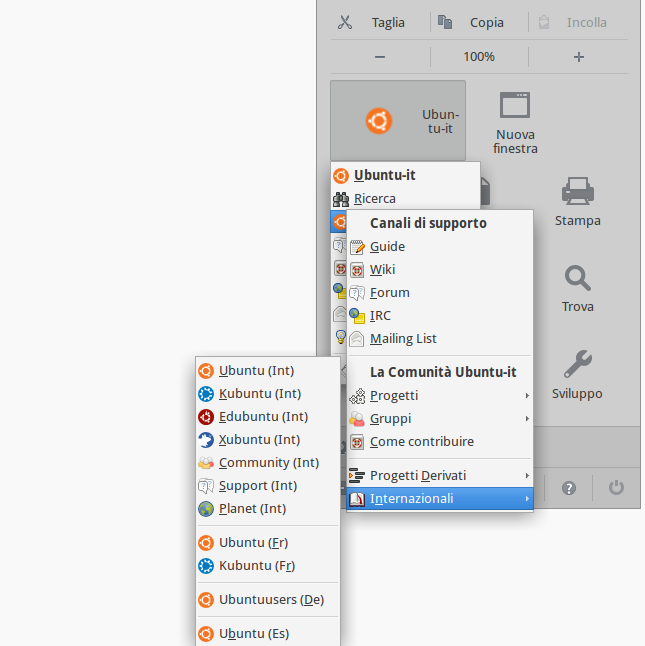The height and width of the screenshot is (646, 645).
Task: Open Edubuntu (Int) bookmark
Action: [263, 417]
